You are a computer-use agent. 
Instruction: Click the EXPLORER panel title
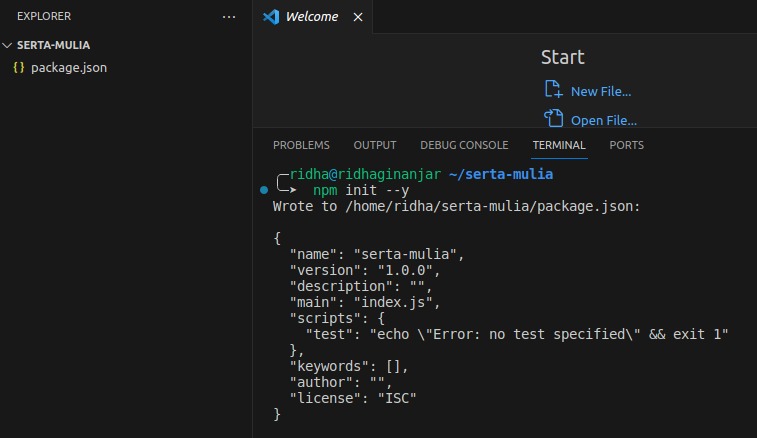[x=44, y=16]
